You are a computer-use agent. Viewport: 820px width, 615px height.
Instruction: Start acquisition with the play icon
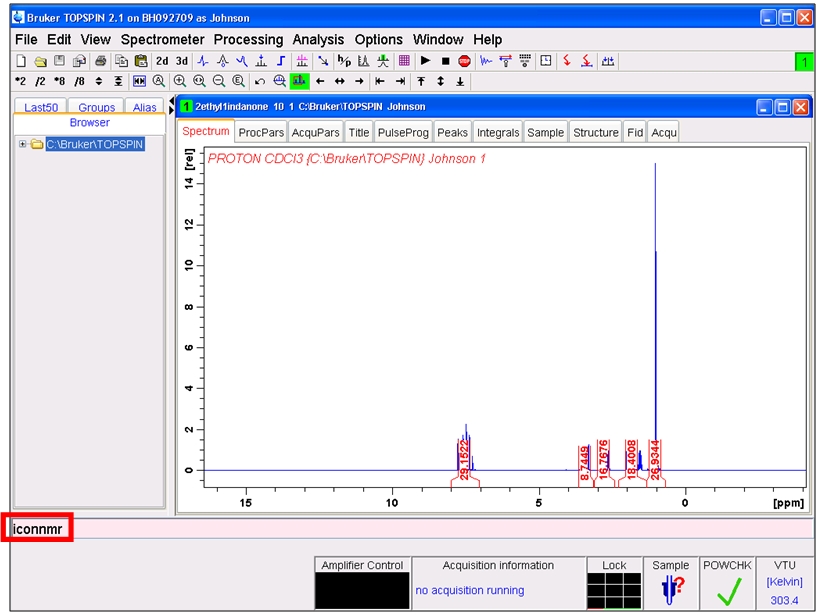pyautogui.click(x=426, y=61)
